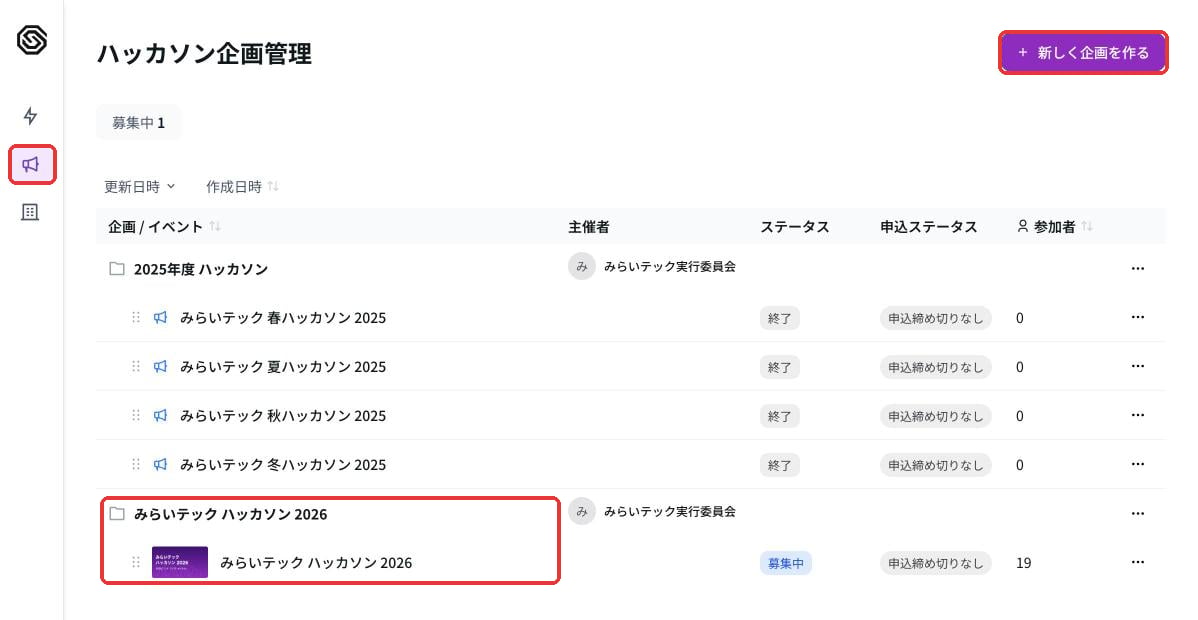The image size is (1198, 620).
Task: Open the ハッカソン 2026 event thumbnail
Action: click(180, 562)
